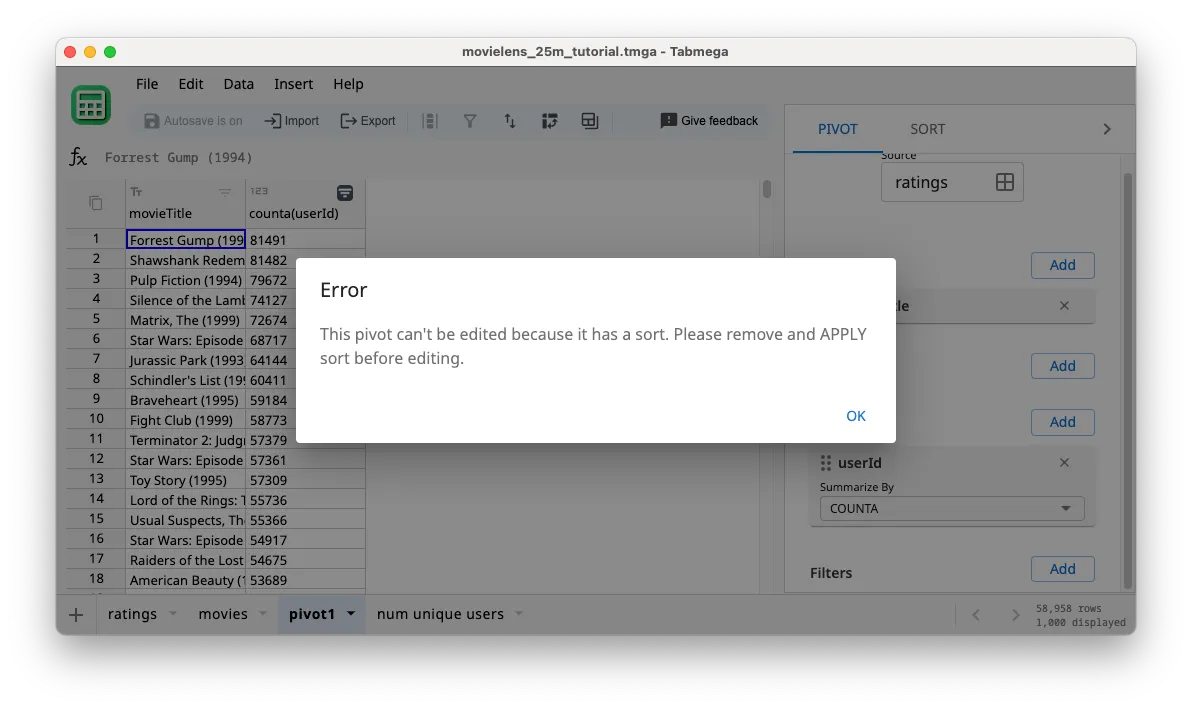The width and height of the screenshot is (1192, 709).
Task: Open the Sort tool in the toolbar
Action: 510,120
